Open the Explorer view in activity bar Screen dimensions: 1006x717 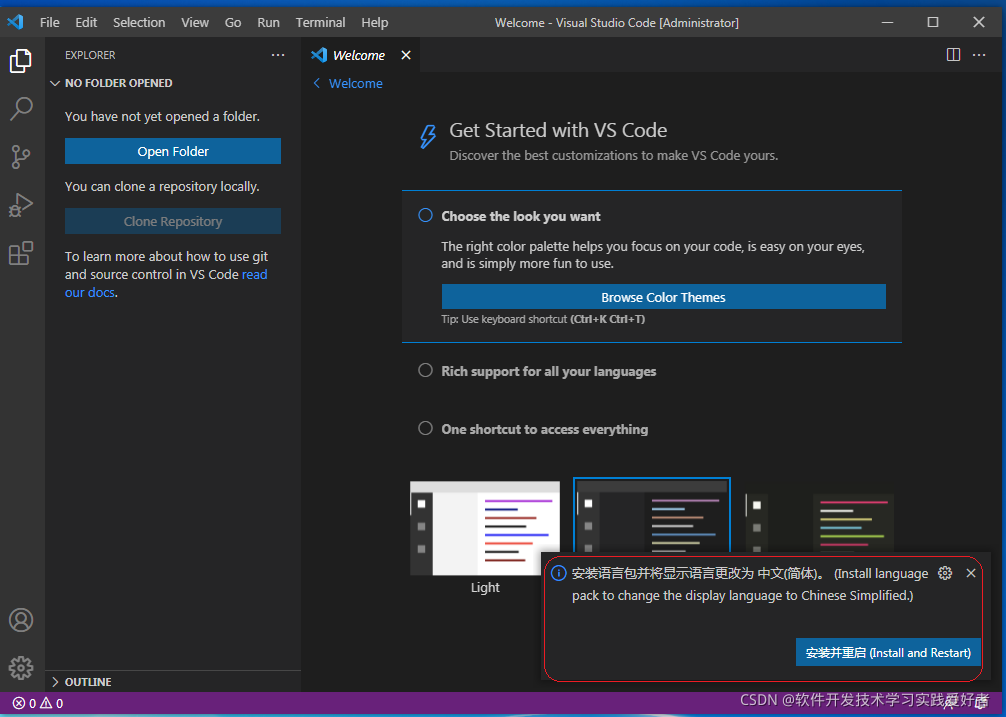pyautogui.click(x=21, y=61)
